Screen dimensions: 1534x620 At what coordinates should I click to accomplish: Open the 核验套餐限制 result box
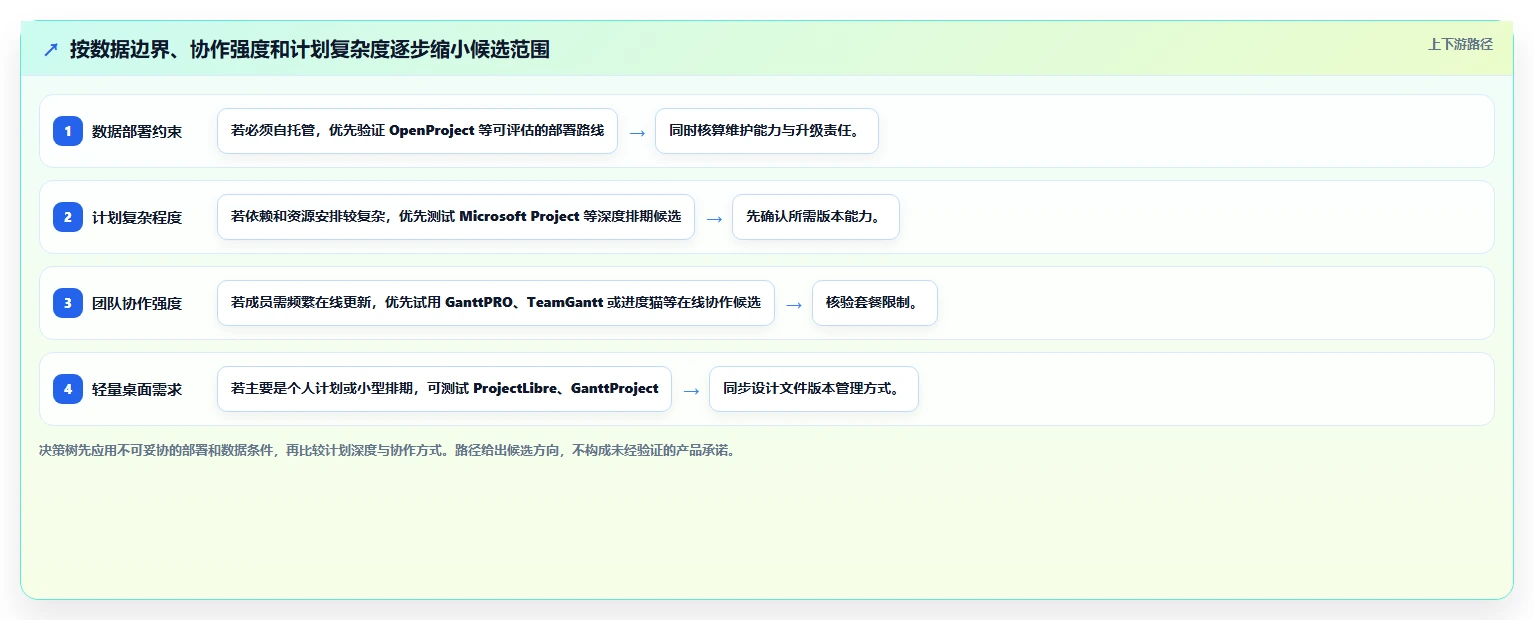pos(875,303)
